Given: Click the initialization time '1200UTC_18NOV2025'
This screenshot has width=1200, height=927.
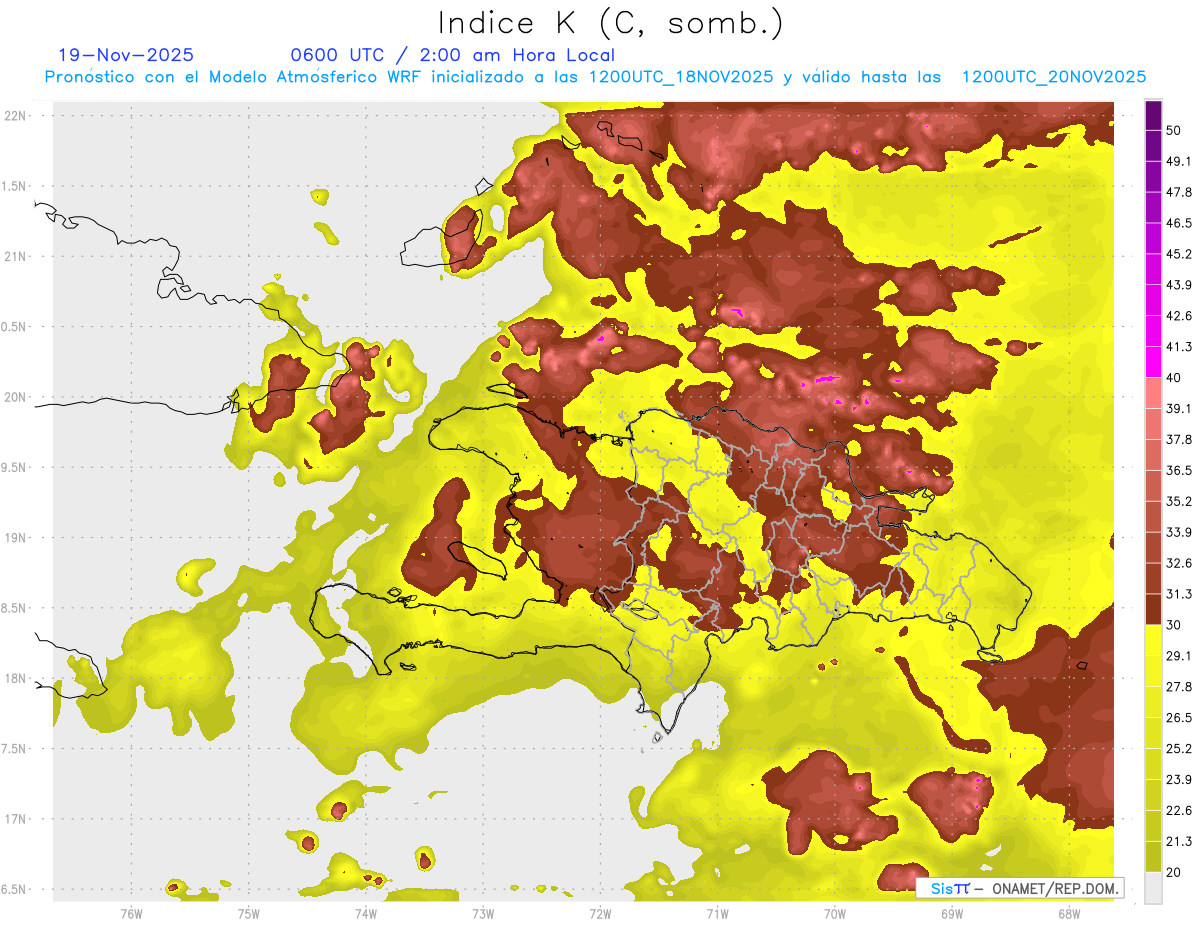Looking at the screenshot, I should coord(681,77).
